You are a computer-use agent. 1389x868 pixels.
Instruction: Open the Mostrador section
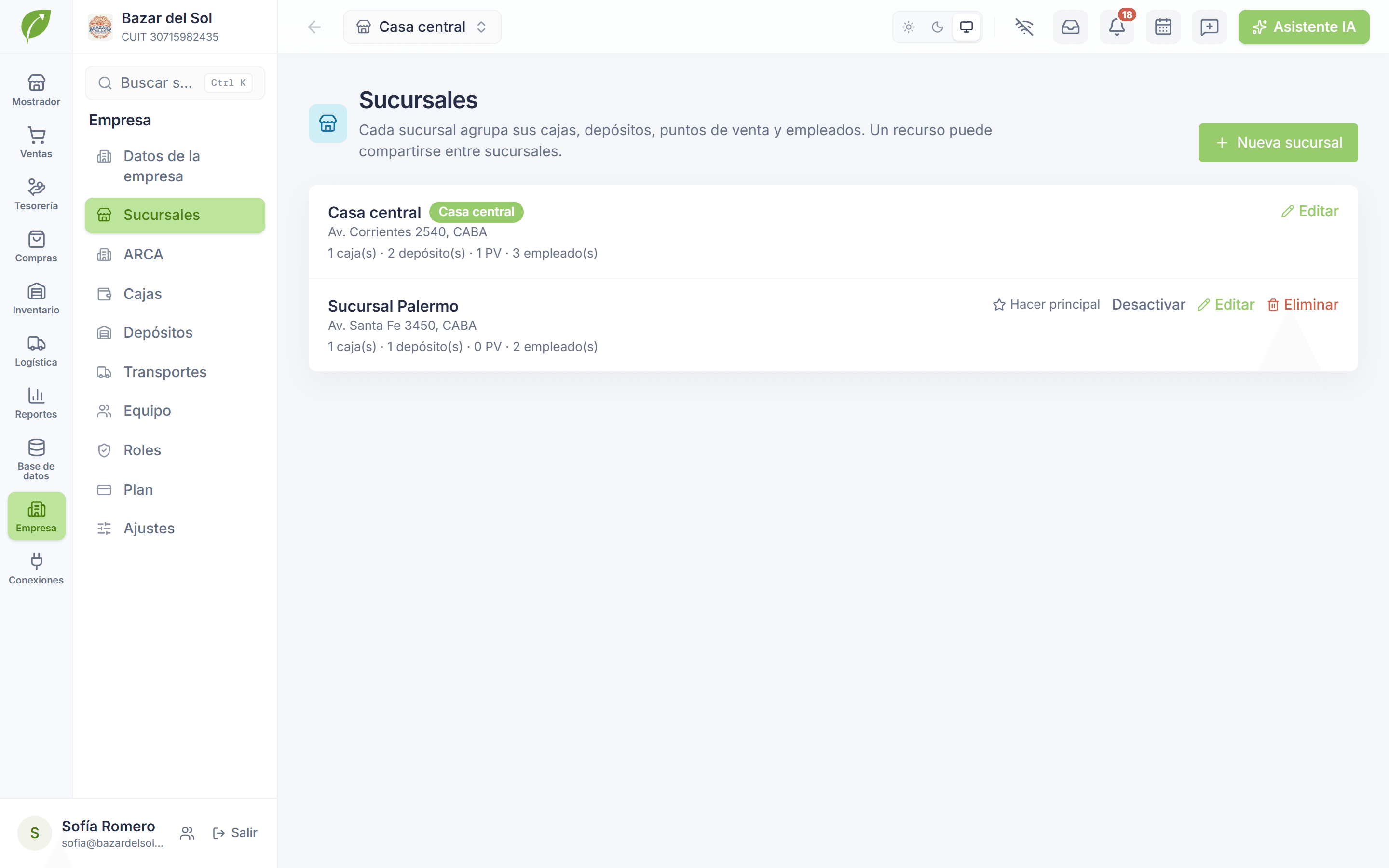36,91
